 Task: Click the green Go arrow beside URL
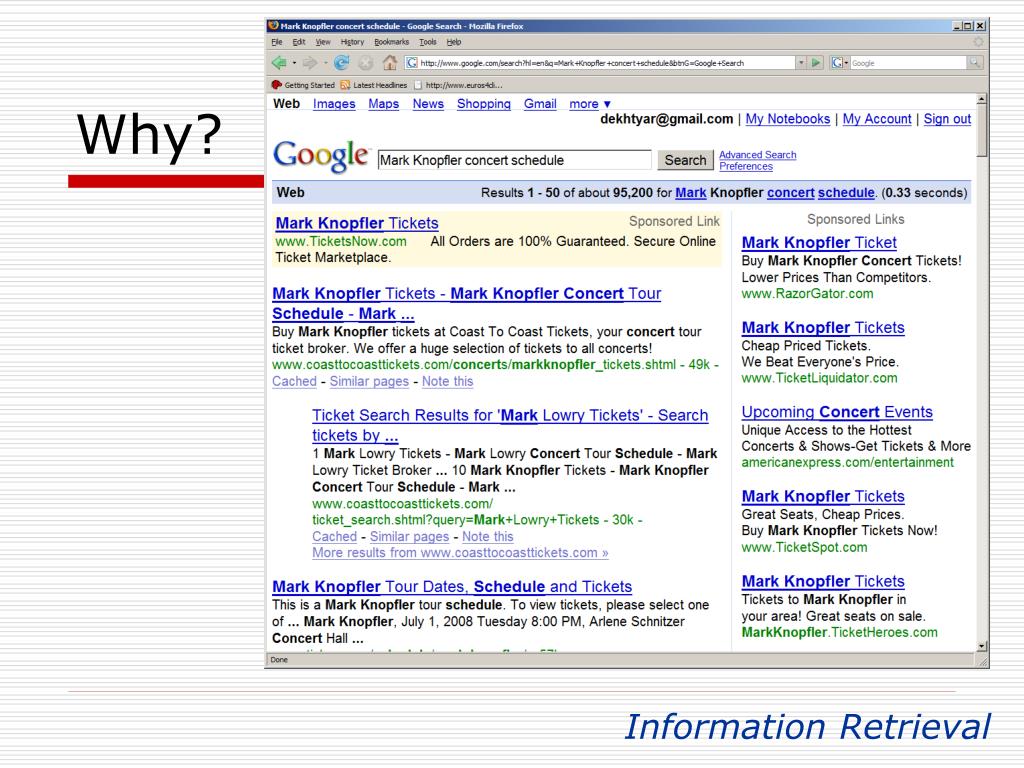coord(816,63)
